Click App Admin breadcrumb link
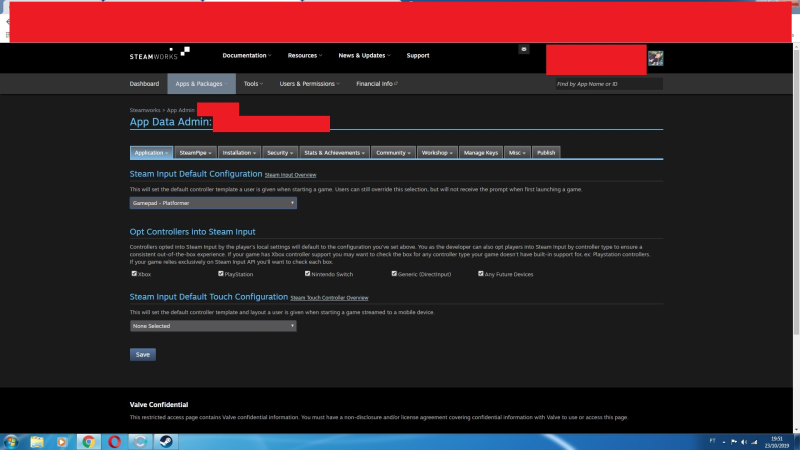This screenshot has width=800, height=450. click(x=181, y=110)
